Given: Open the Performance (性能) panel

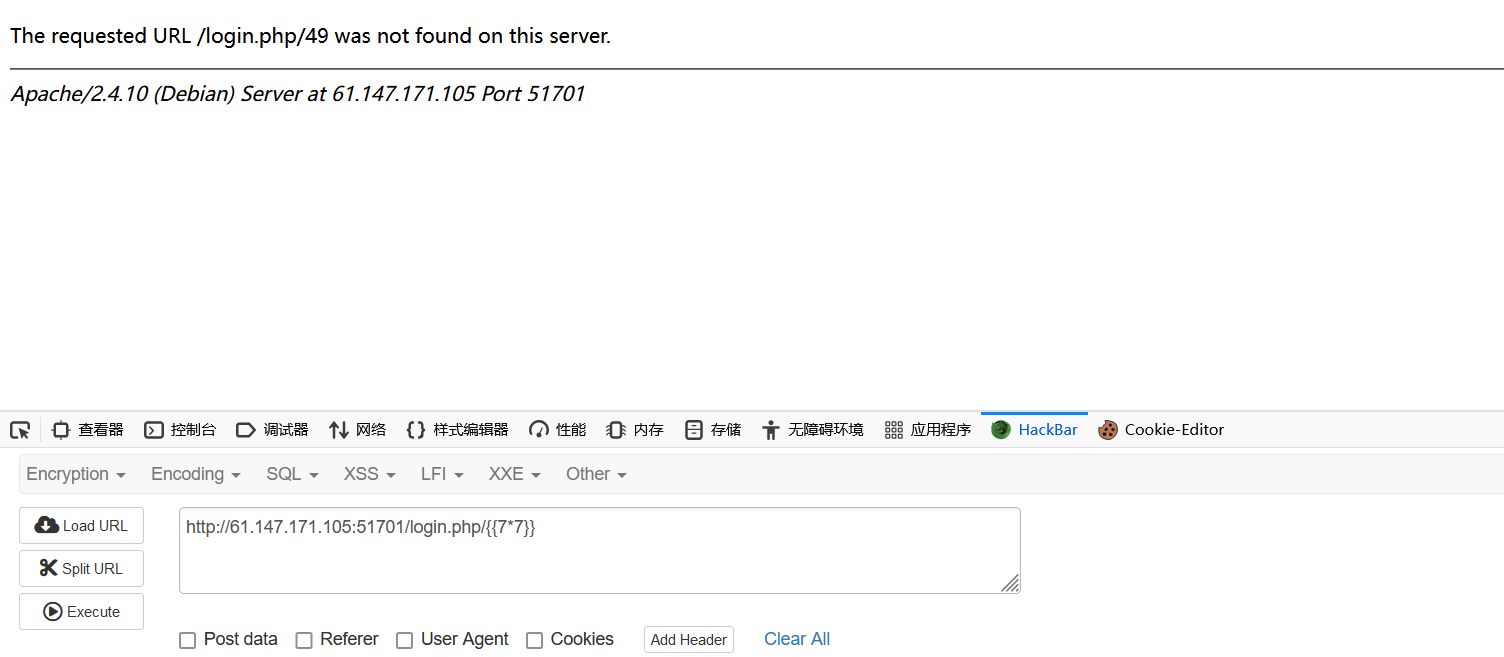Looking at the screenshot, I should pyautogui.click(x=558, y=430).
